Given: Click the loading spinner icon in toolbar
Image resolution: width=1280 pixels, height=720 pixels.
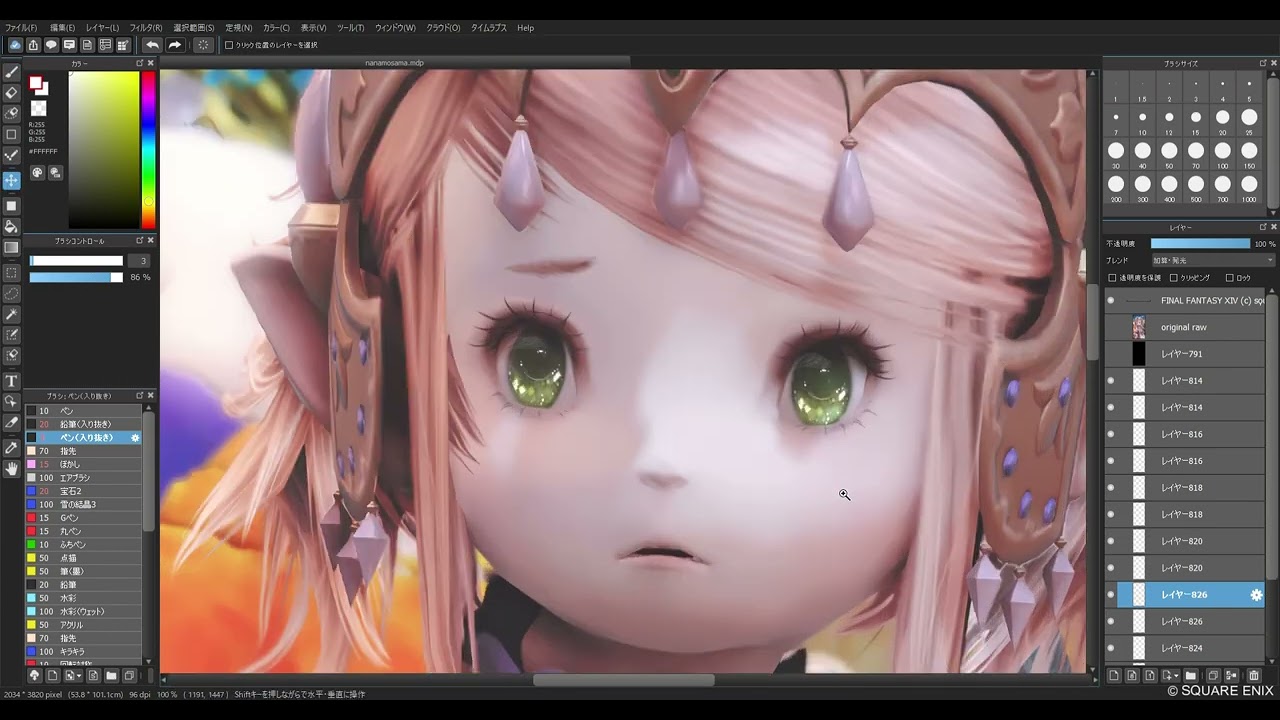Looking at the screenshot, I should click(203, 45).
